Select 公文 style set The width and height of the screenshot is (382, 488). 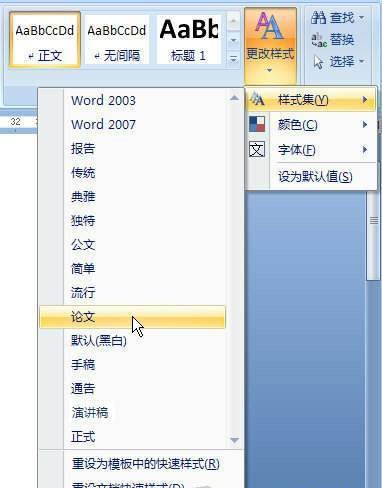pos(132,244)
